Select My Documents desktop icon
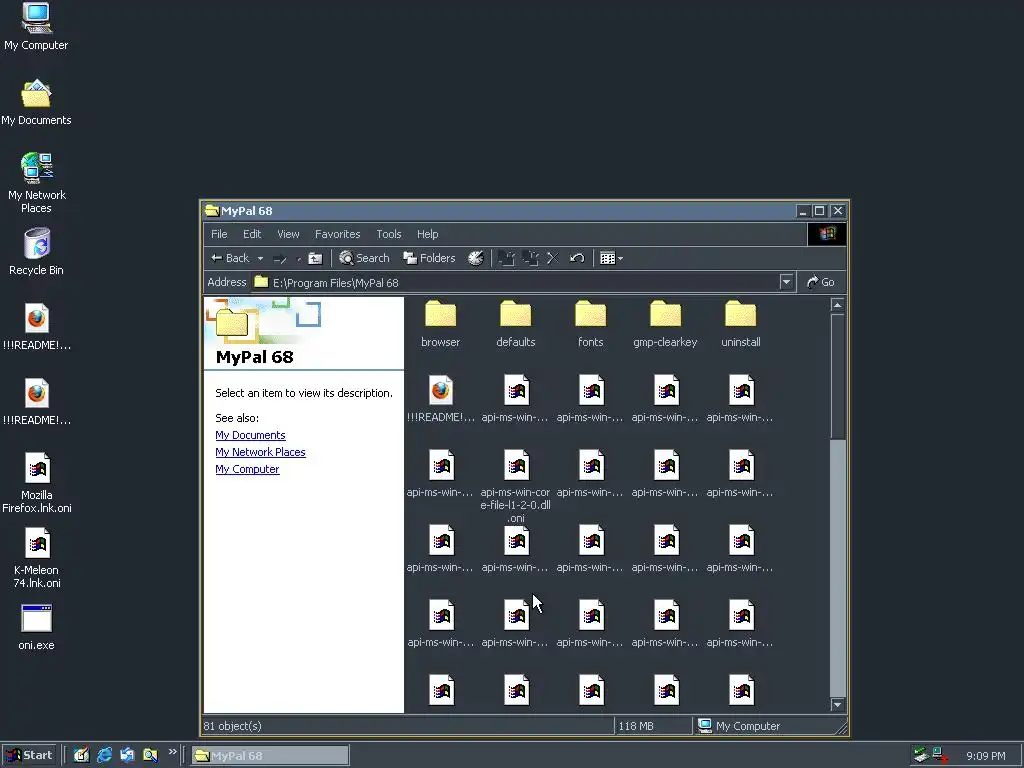 point(36,102)
